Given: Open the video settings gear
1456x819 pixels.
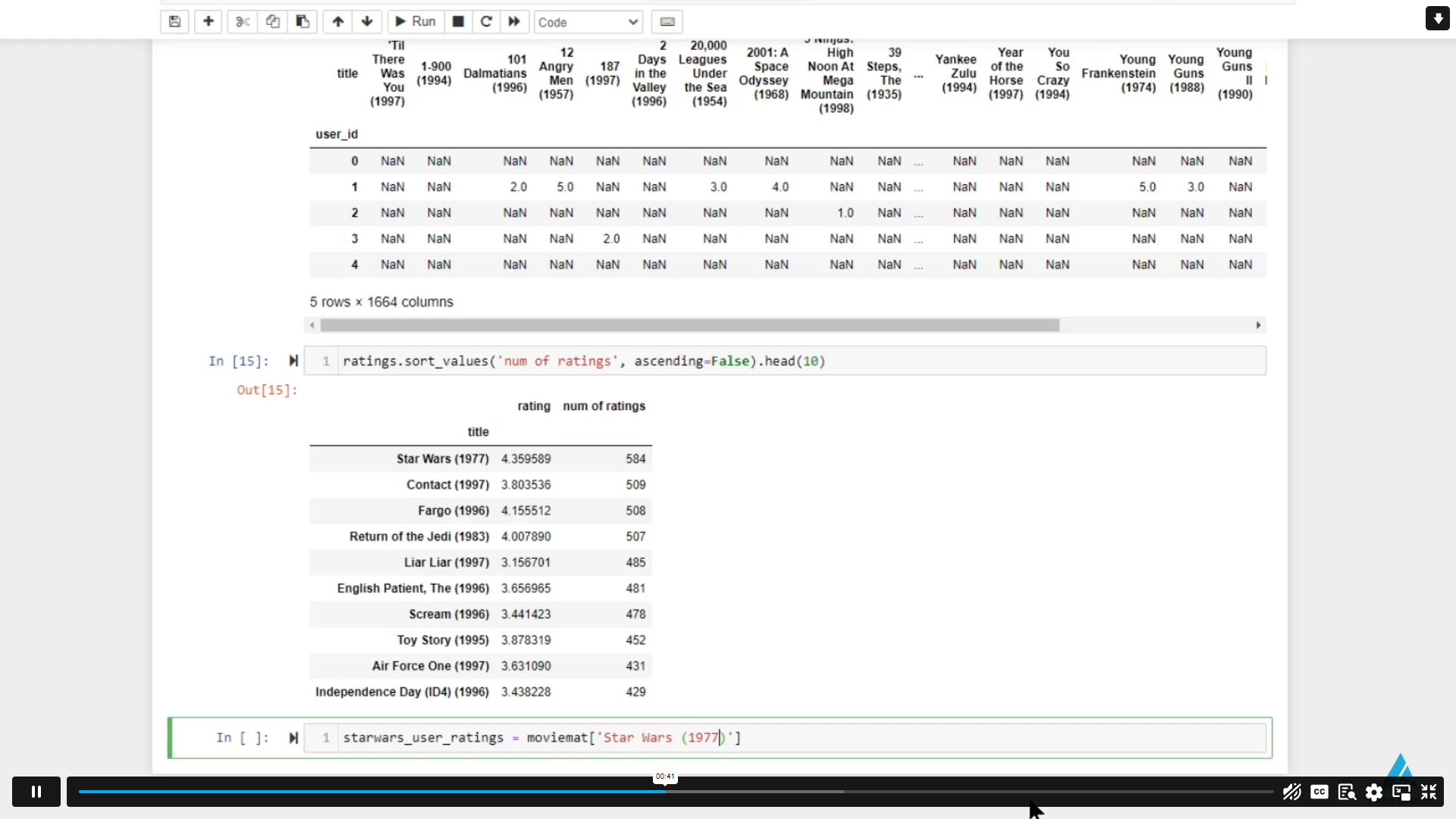Looking at the screenshot, I should click(1375, 792).
